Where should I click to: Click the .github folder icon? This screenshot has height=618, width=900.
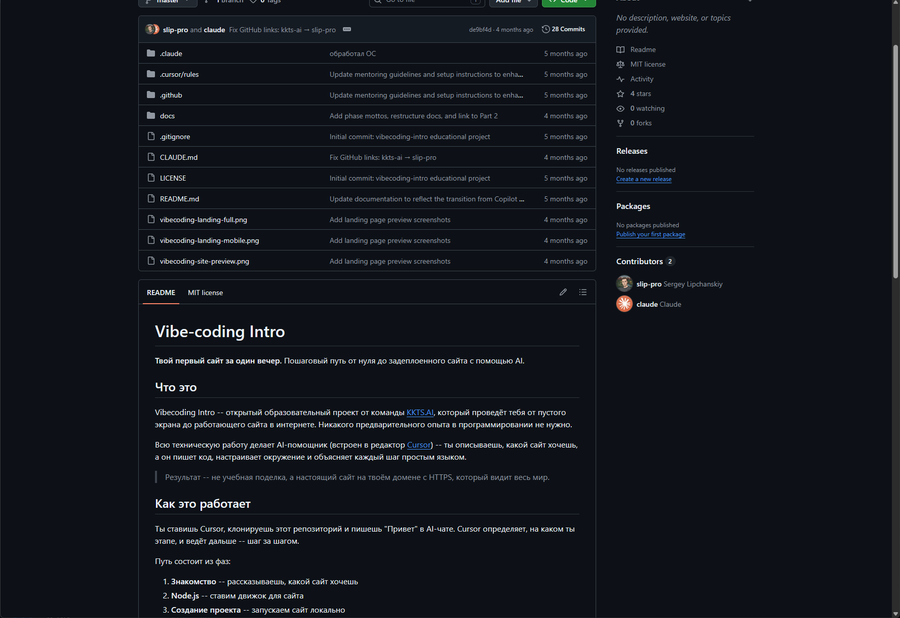coord(151,95)
